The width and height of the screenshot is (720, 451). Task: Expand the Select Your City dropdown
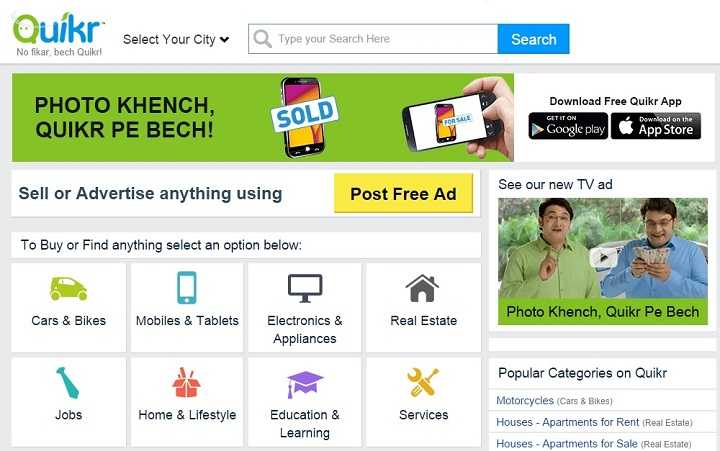click(x=176, y=39)
